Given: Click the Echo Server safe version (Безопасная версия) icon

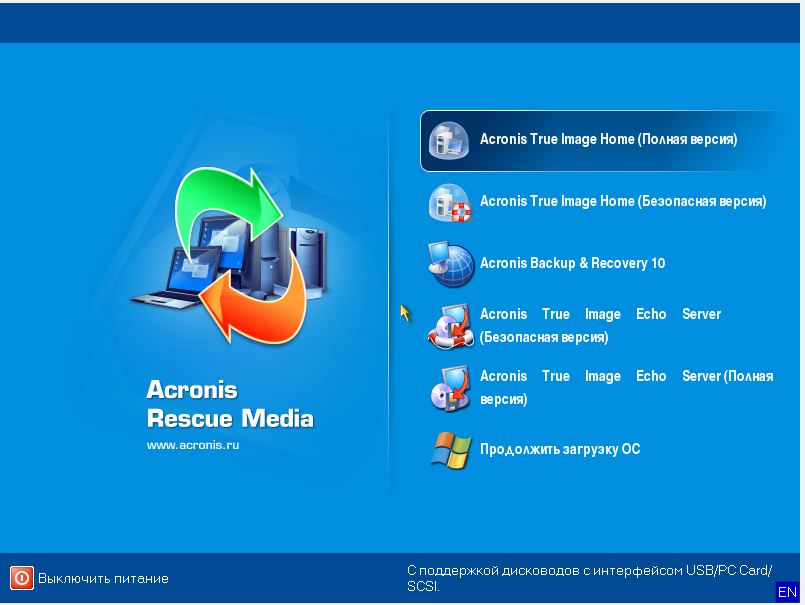Looking at the screenshot, I should pyautogui.click(x=449, y=326).
